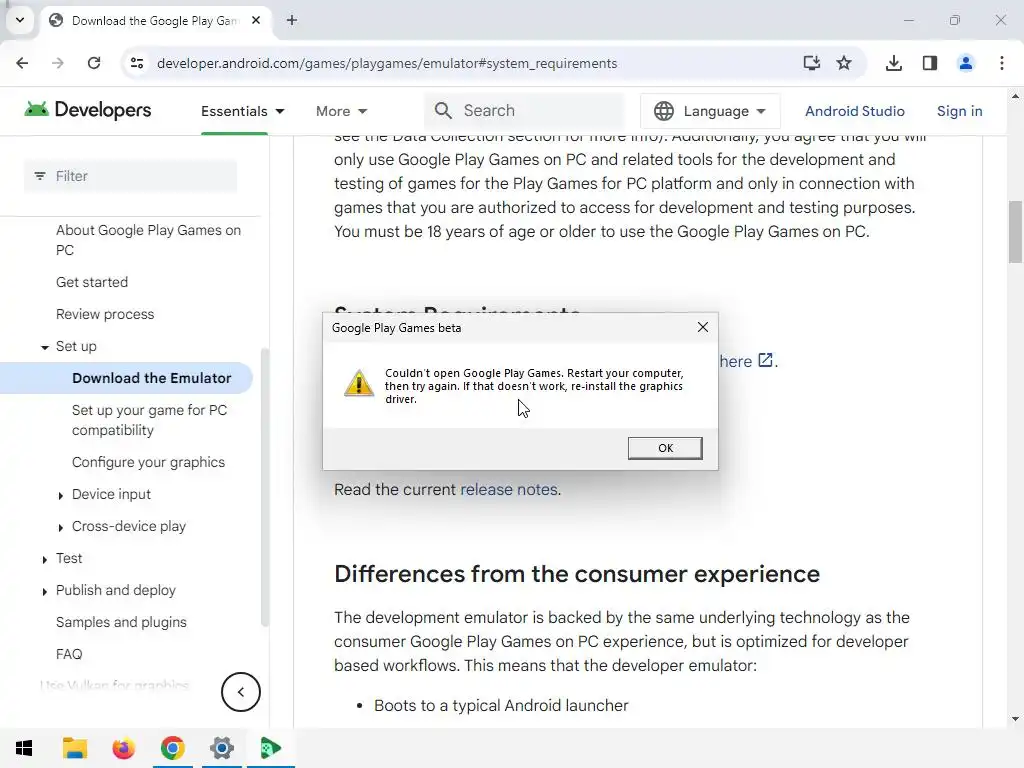
Task: Open the Chrome side panel
Action: pyautogui.click(x=930, y=63)
